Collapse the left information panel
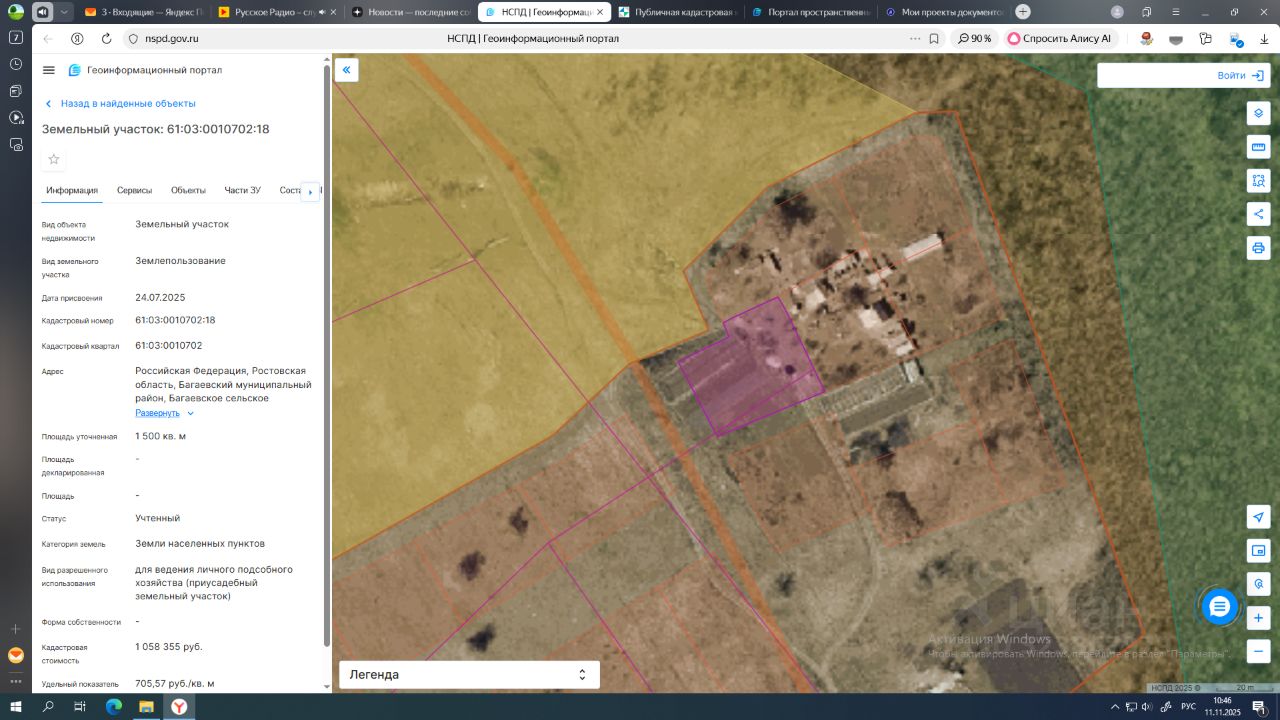The image size is (1280, 720). (346, 70)
